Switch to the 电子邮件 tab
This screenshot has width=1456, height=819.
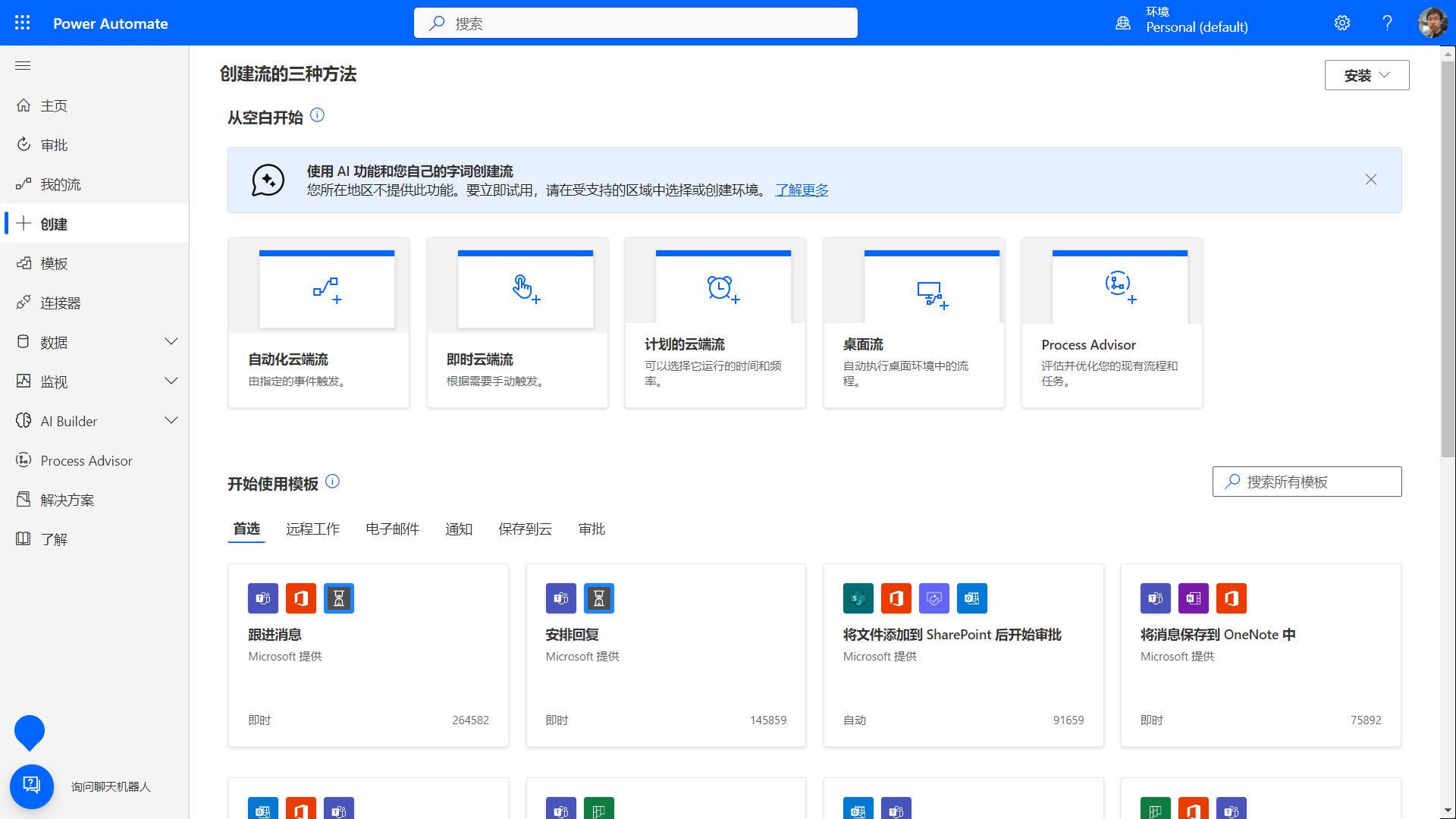[393, 529]
